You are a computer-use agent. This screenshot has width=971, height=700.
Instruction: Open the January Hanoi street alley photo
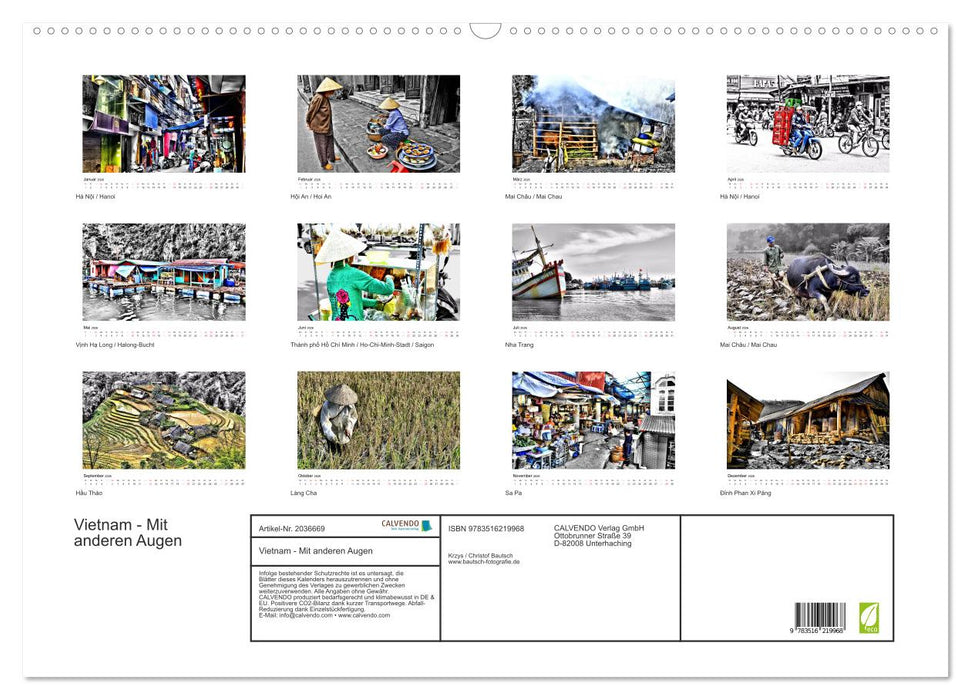163,124
